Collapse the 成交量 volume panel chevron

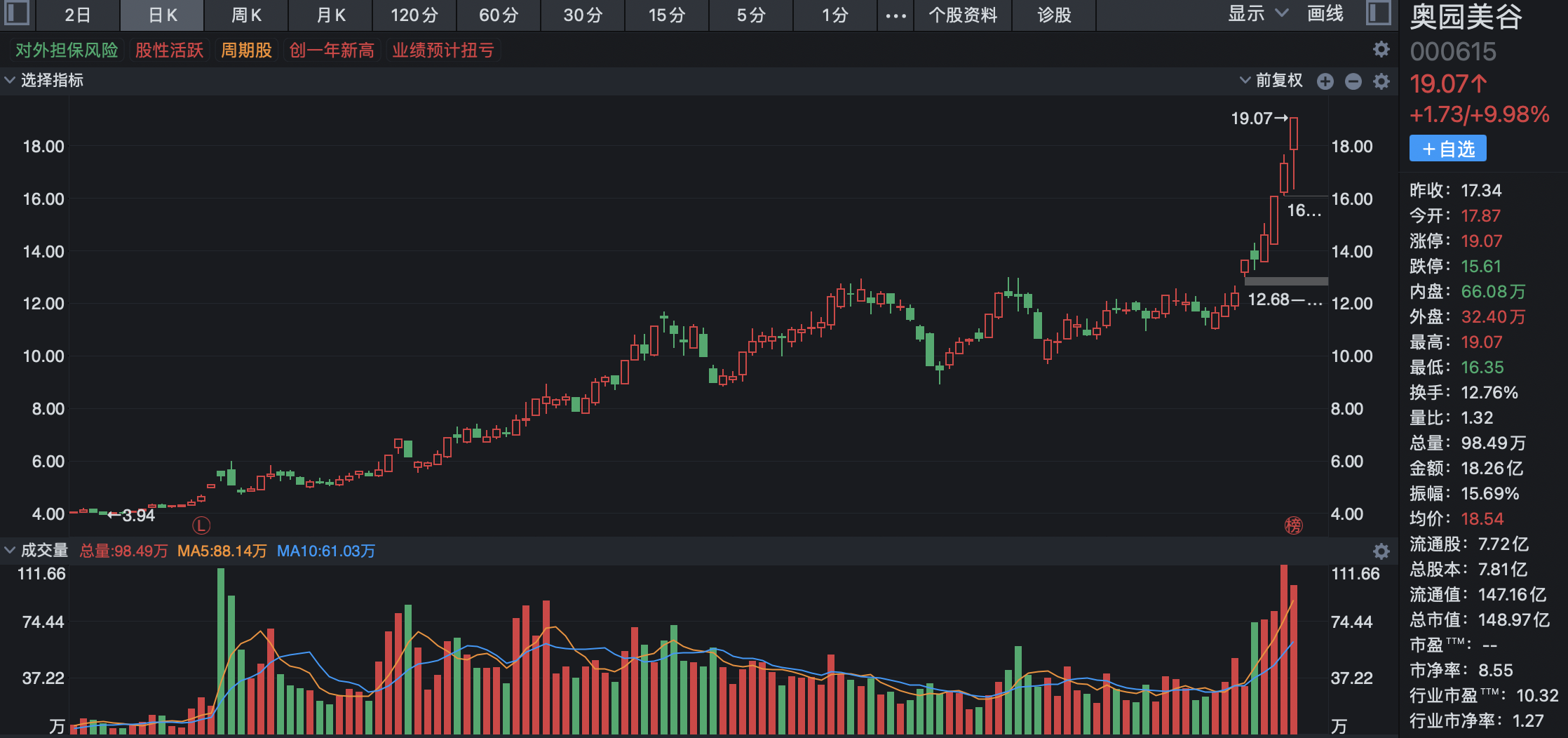9,550
